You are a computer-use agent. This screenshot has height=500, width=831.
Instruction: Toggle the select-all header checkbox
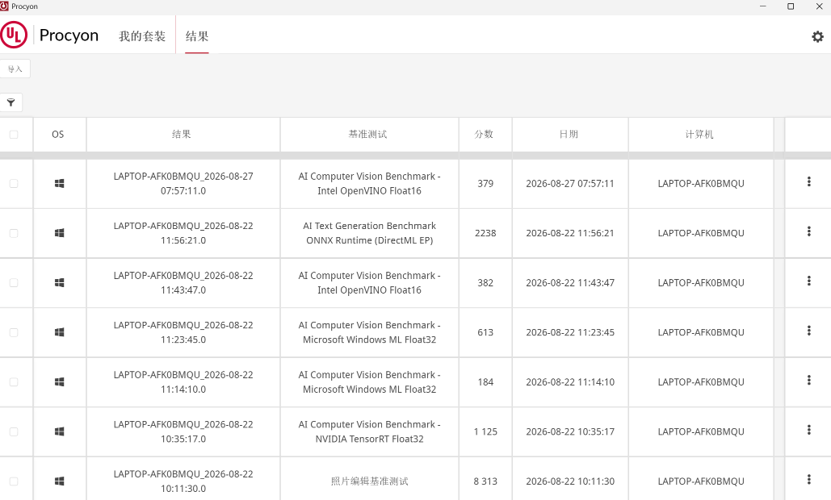(14, 135)
